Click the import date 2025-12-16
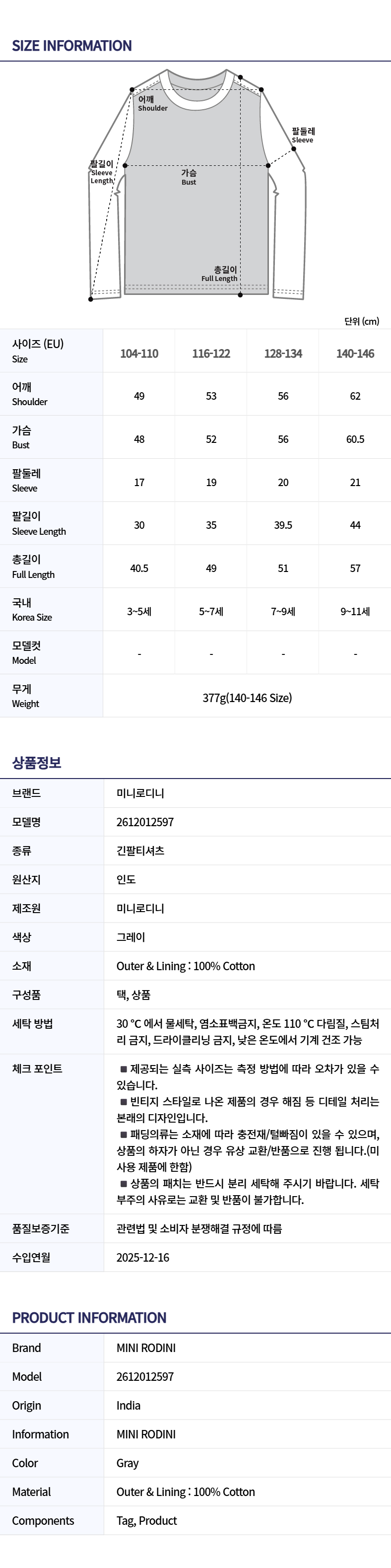 click(x=143, y=1258)
